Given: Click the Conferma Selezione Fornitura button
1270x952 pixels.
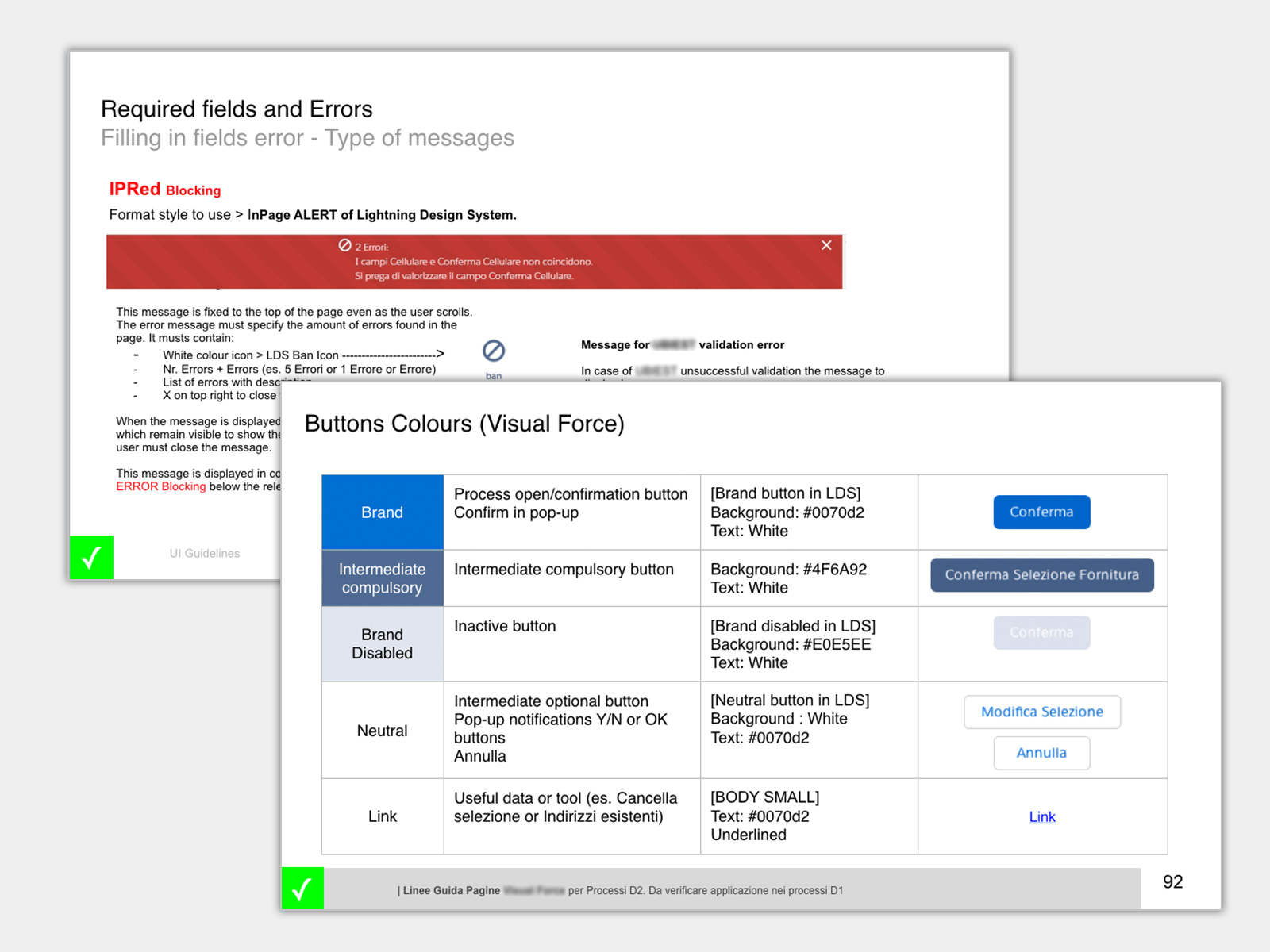Looking at the screenshot, I should tap(1041, 574).
